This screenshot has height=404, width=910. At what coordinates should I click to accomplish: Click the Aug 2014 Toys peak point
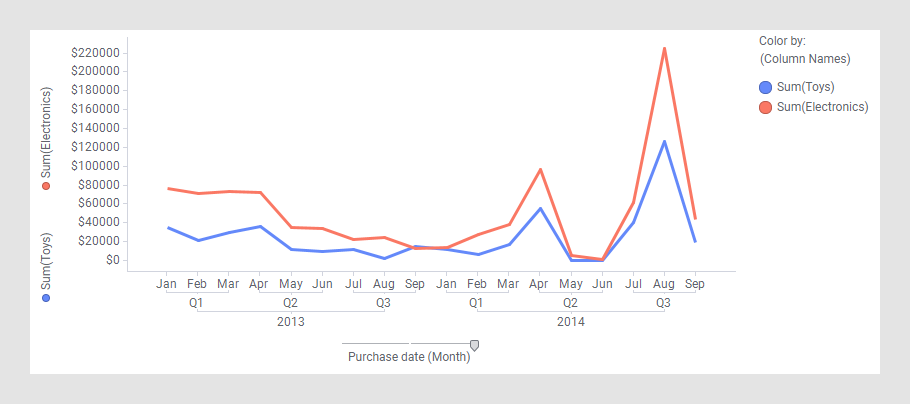tap(664, 141)
